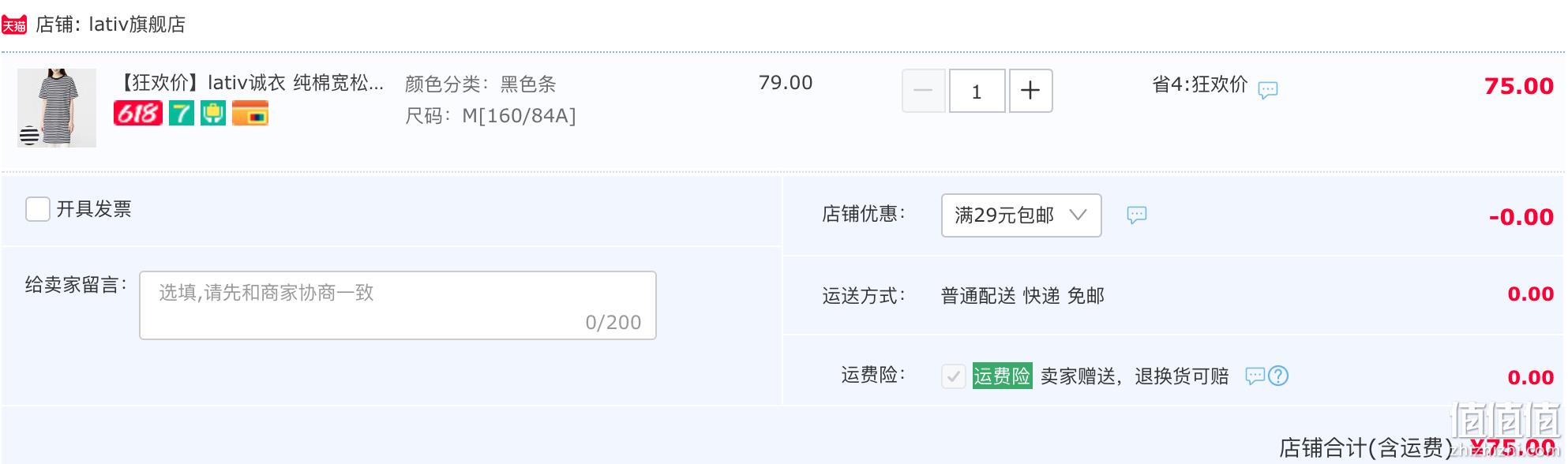Expand the 满29元包邮 store discount dropdown

click(x=1021, y=215)
